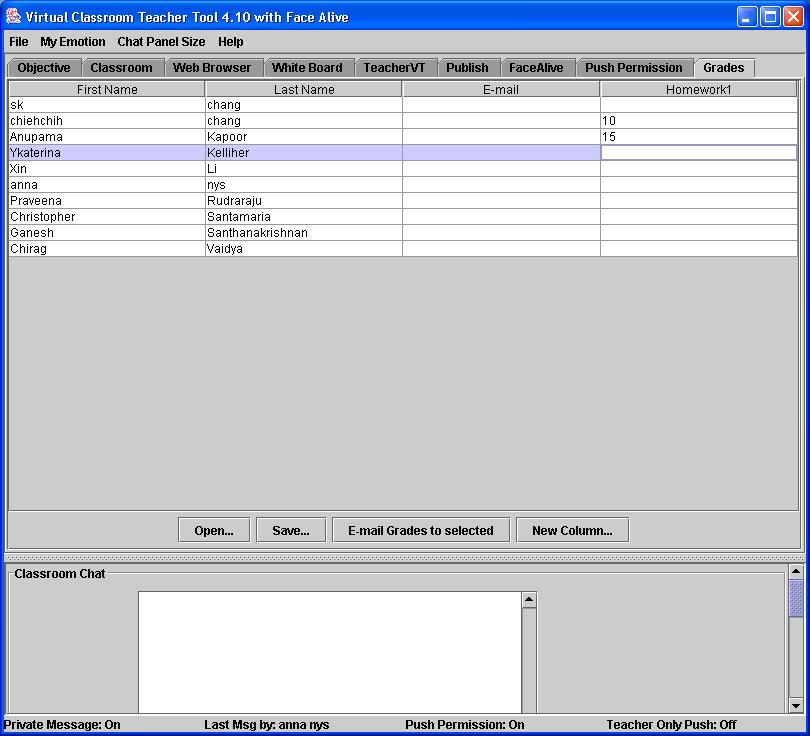The width and height of the screenshot is (810, 736).
Task: Click the application icon in title bar
Action: pyautogui.click(x=13, y=17)
